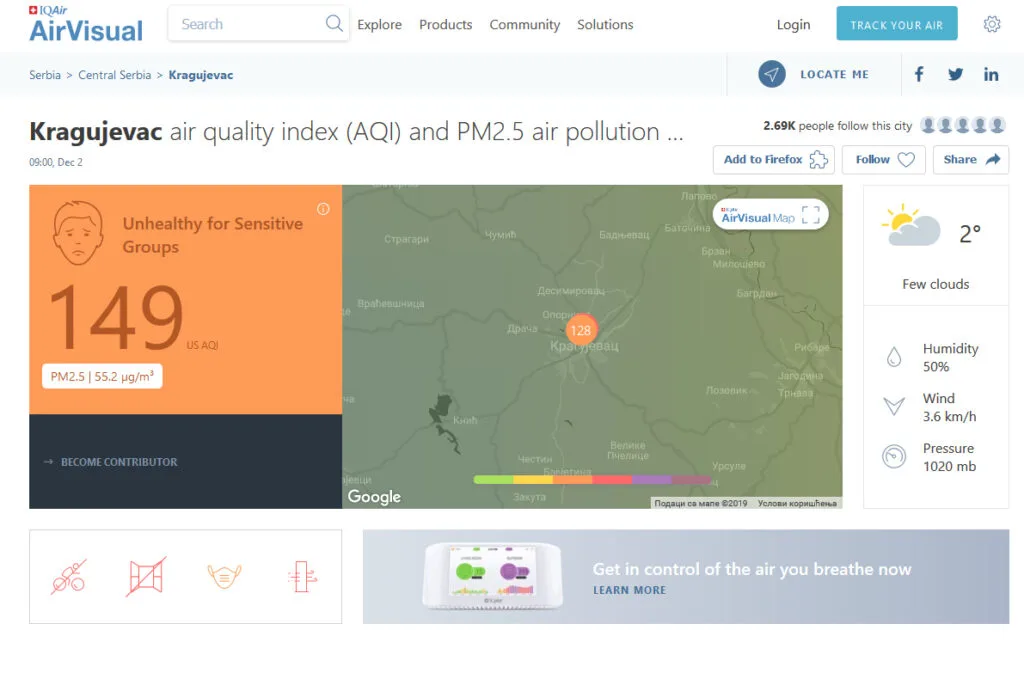Click the run air purifier icon
This screenshot has height=673, width=1024.
301,577
